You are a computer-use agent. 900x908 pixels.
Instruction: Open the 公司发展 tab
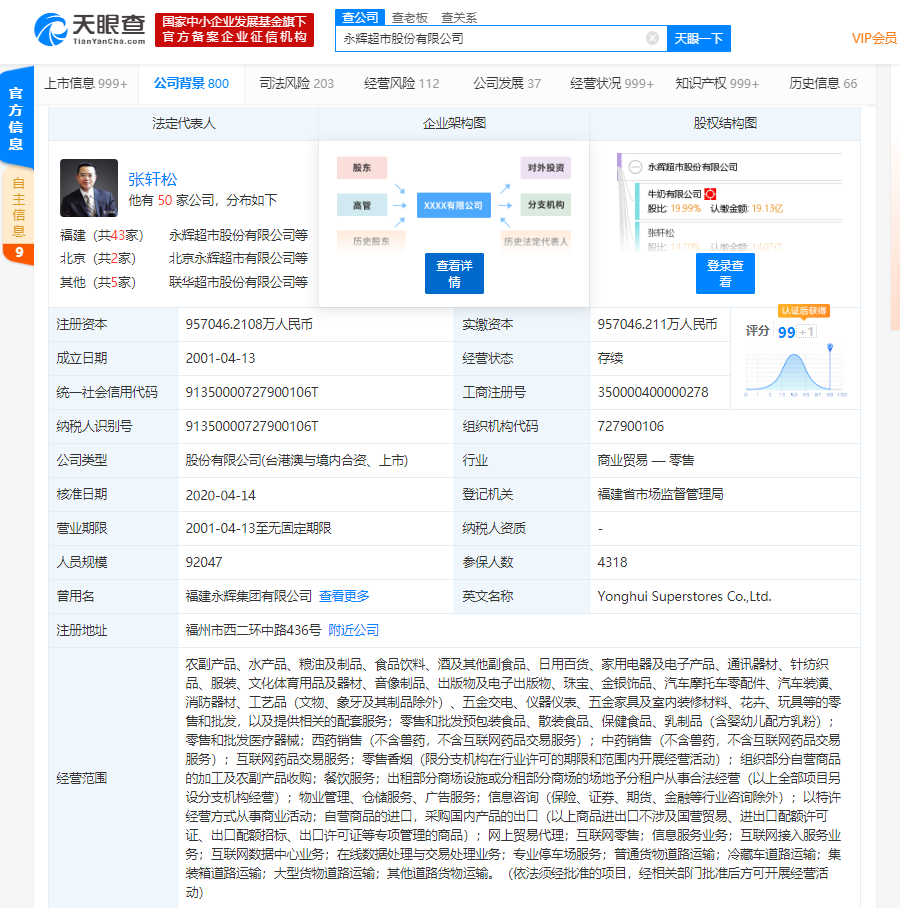(x=507, y=83)
